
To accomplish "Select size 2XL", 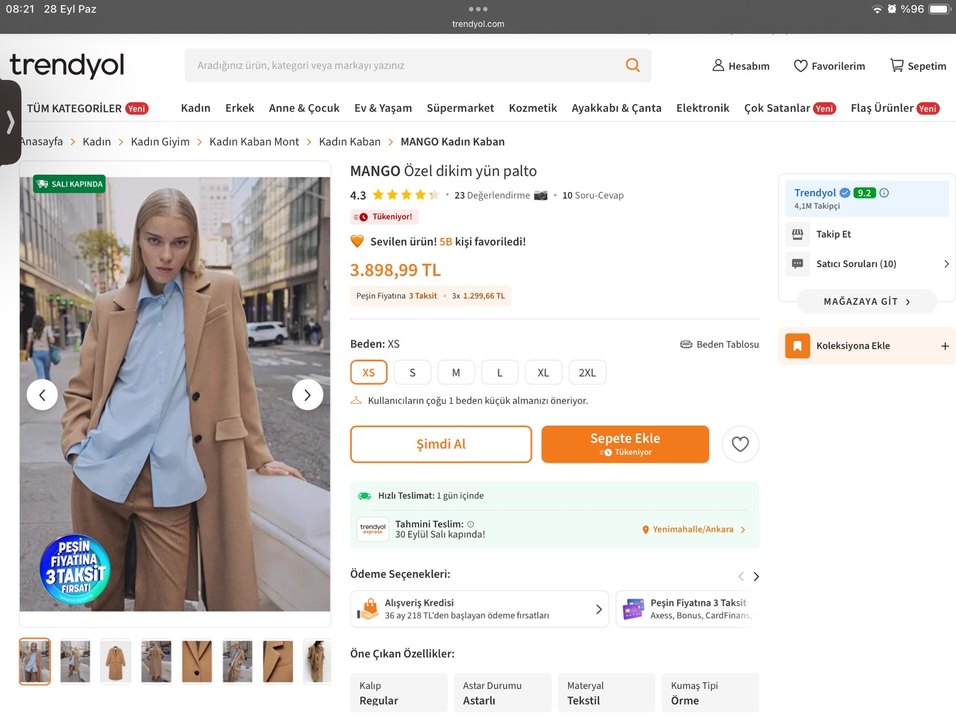I will [587, 372].
